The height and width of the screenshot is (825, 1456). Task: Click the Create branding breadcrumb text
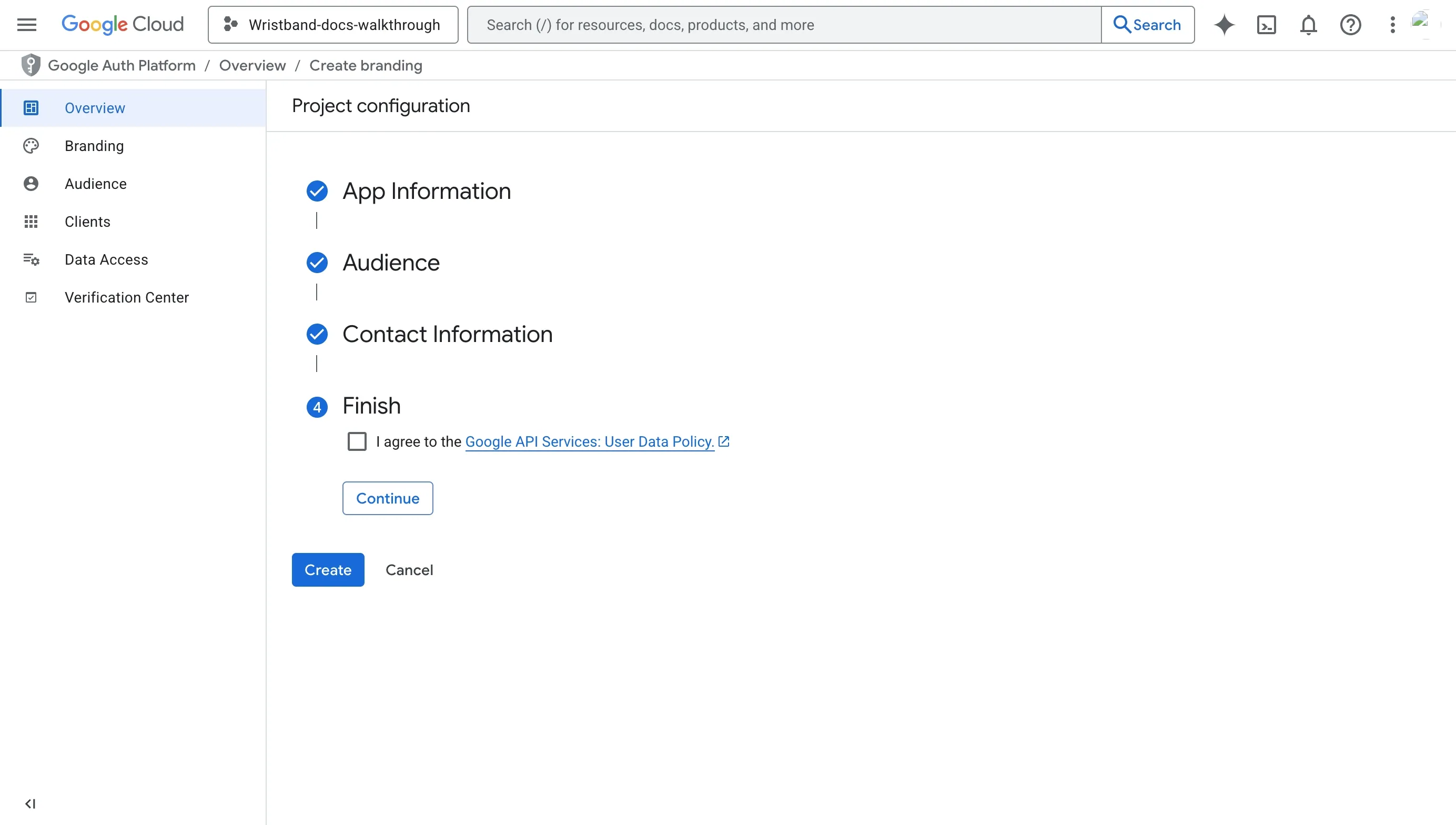pyautogui.click(x=366, y=66)
